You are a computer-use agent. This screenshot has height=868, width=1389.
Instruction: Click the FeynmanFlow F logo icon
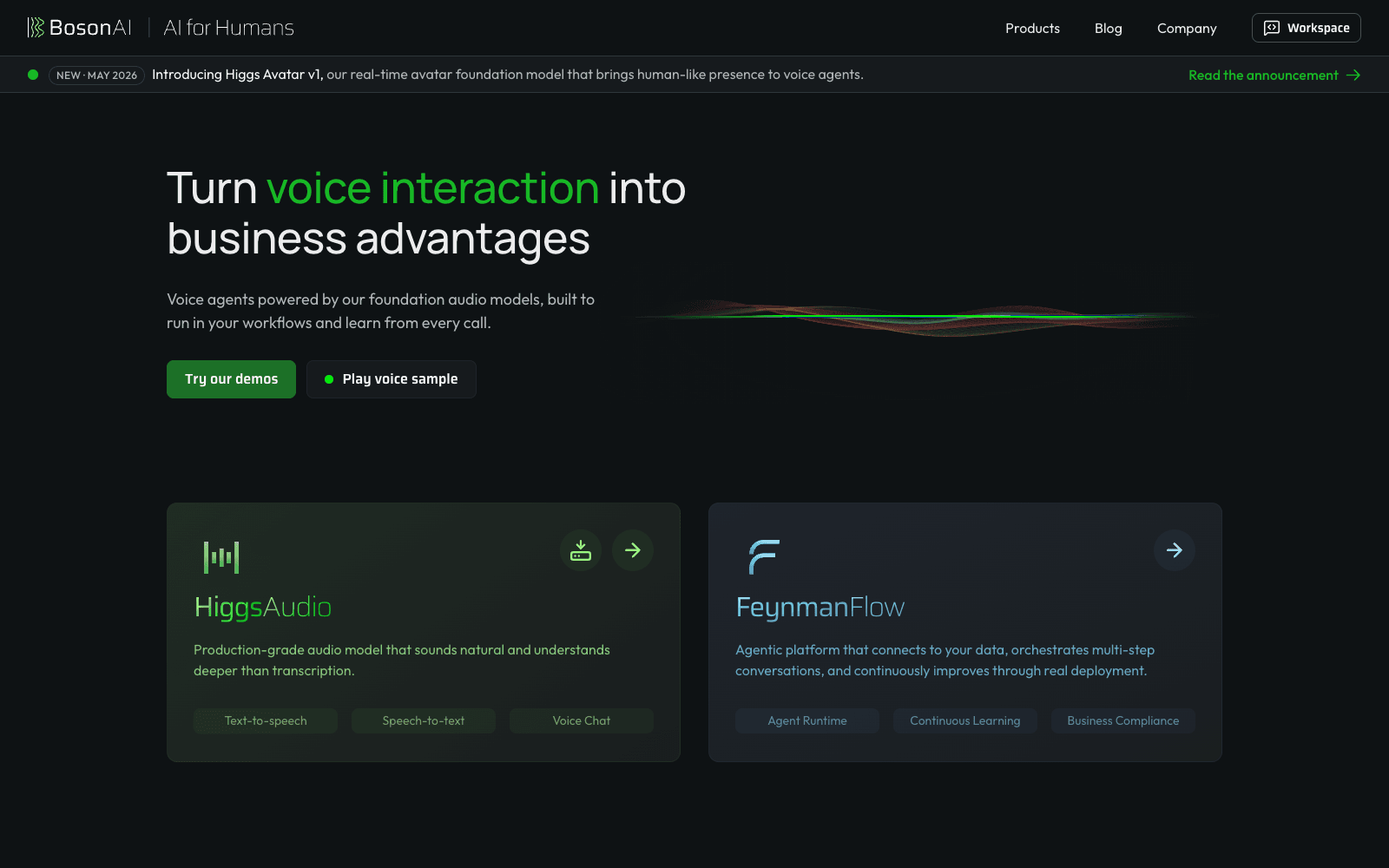pos(764,557)
